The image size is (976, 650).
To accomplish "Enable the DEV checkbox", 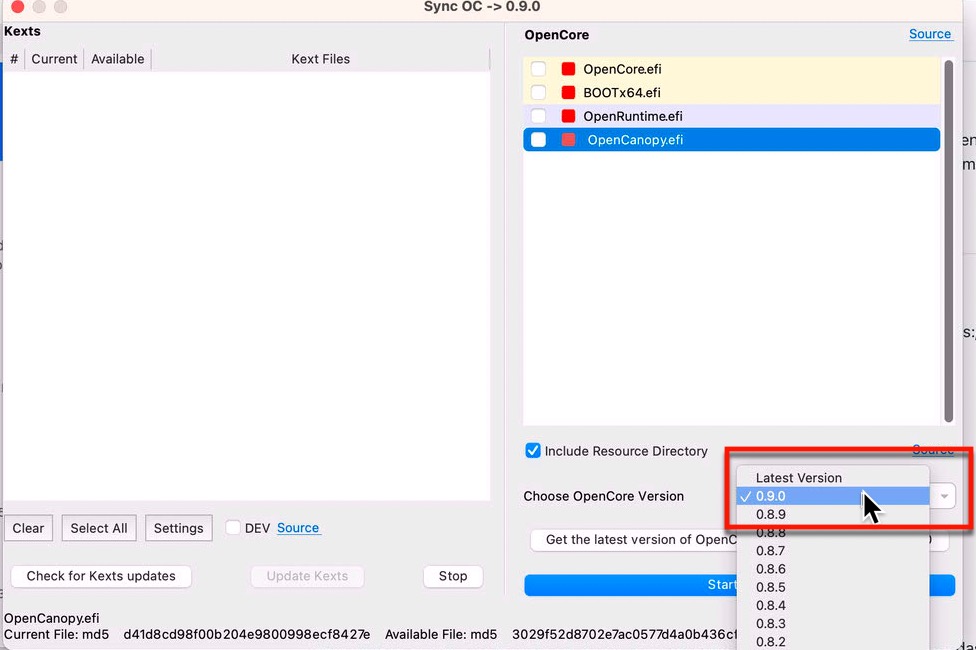I will [x=233, y=527].
